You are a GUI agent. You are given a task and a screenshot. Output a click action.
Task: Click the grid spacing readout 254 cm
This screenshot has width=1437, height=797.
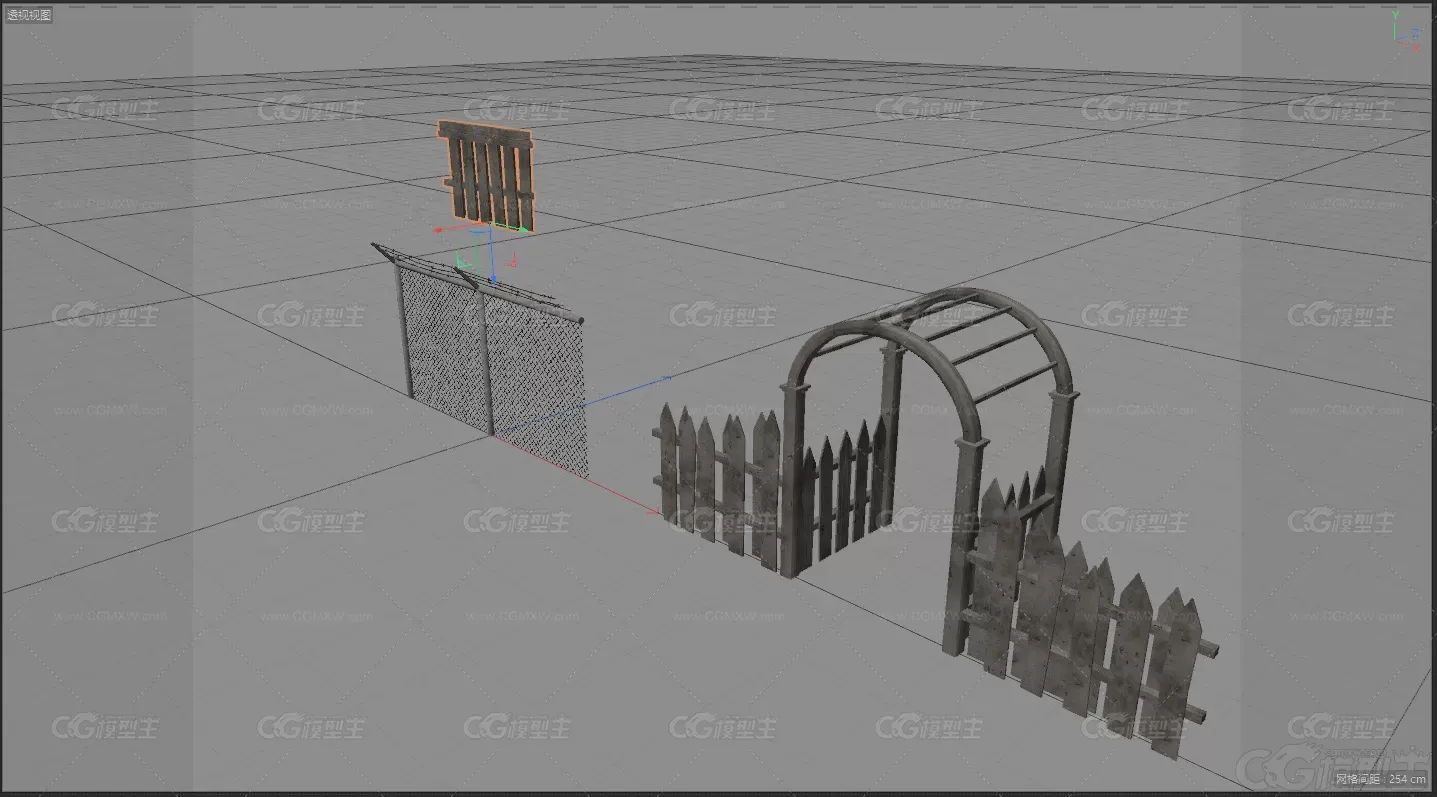[x=1381, y=778]
